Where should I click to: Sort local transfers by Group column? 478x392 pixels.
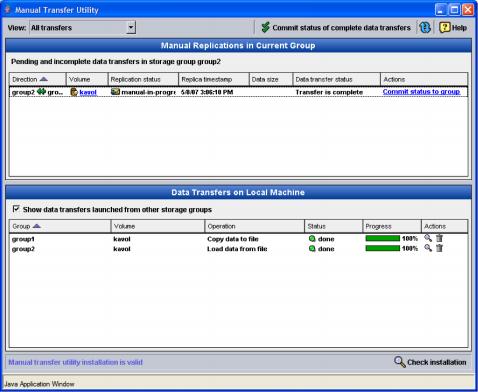pos(60,226)
